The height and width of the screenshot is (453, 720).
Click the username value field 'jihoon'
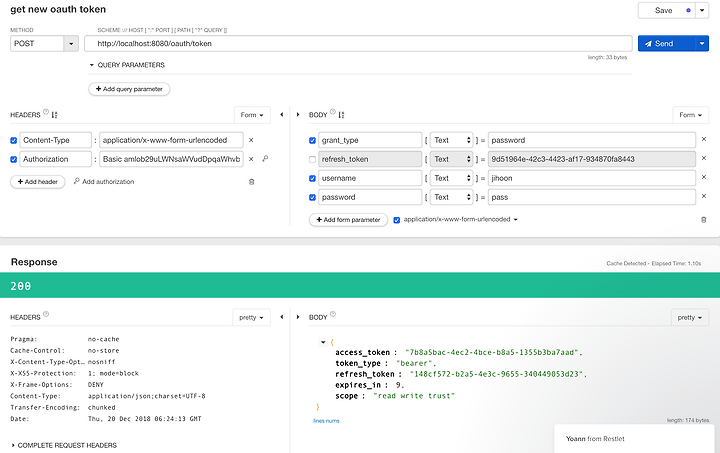click(592, 178)
